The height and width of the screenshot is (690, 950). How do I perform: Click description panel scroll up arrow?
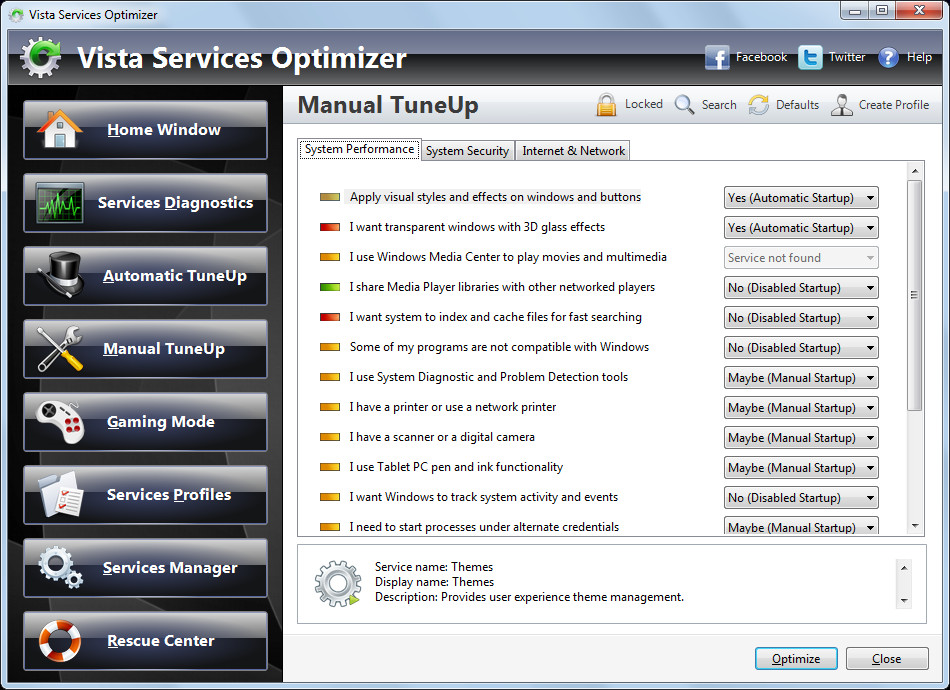(x=903, y=568)
